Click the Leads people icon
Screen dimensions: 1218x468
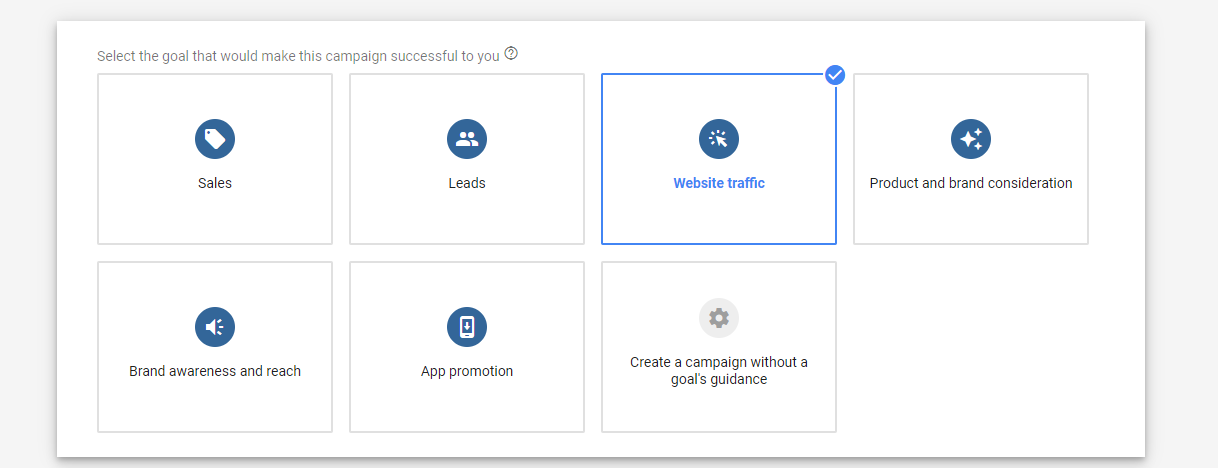tap(467, 138)
